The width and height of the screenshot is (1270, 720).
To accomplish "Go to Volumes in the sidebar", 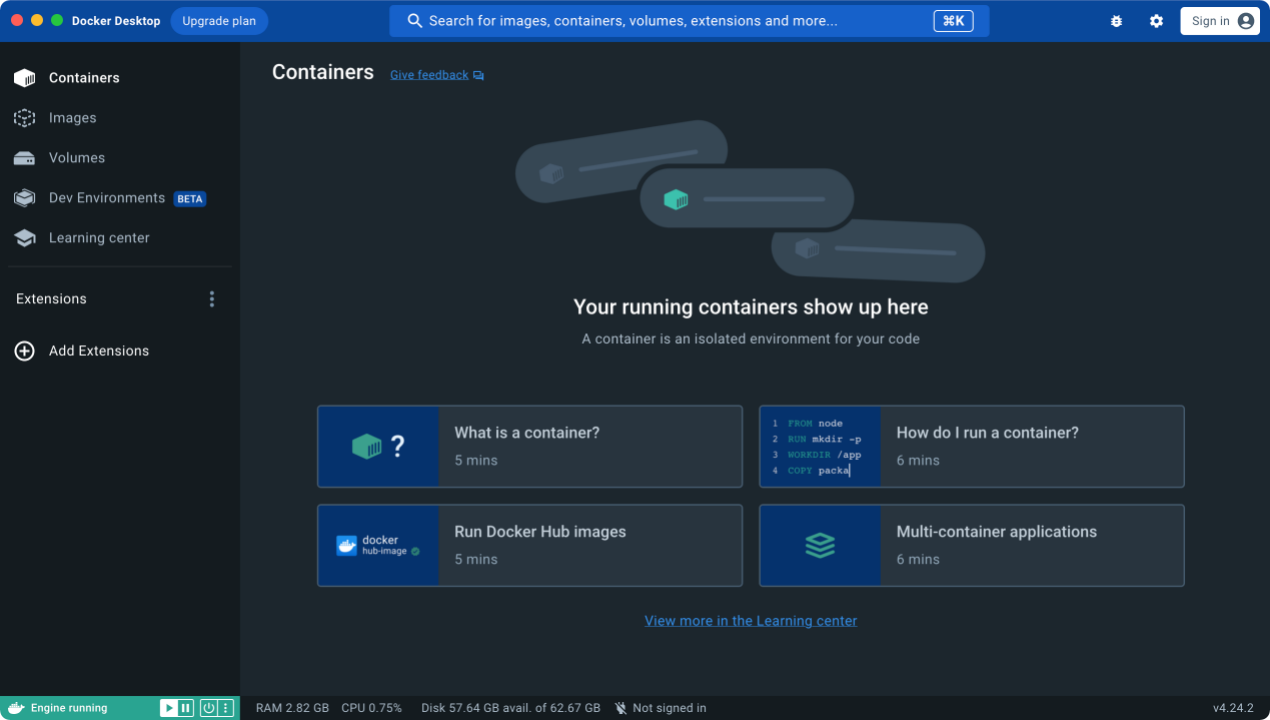I will click(120, 158).
